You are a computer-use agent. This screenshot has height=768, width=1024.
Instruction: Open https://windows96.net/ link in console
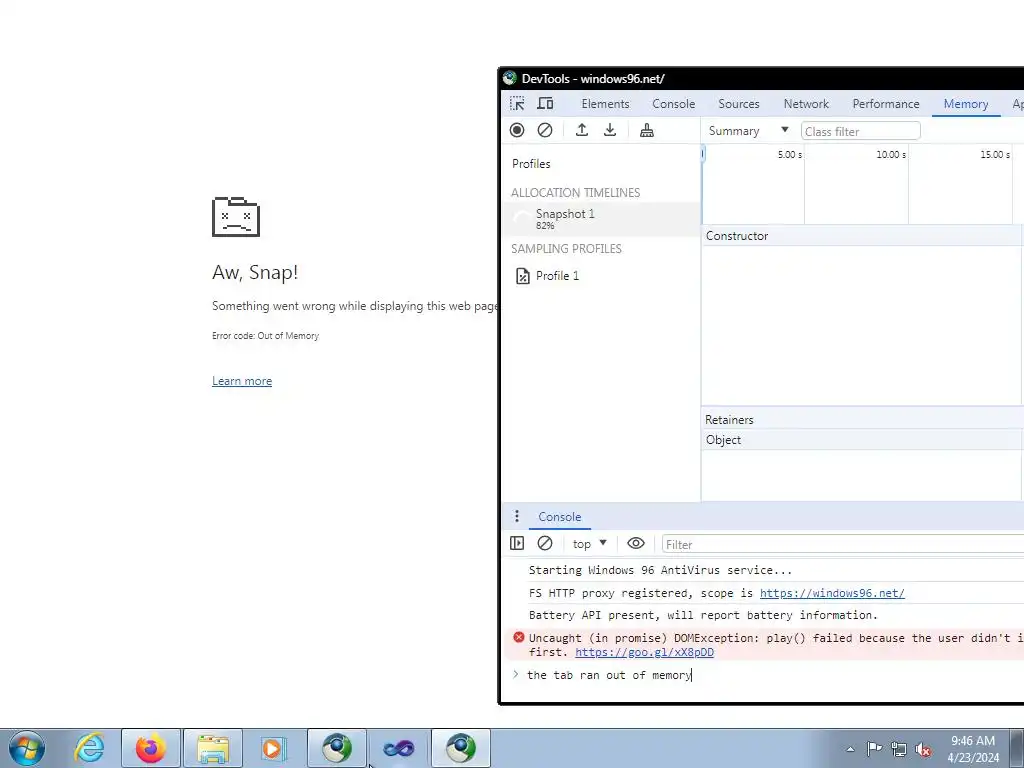click(x=832, y=593)
